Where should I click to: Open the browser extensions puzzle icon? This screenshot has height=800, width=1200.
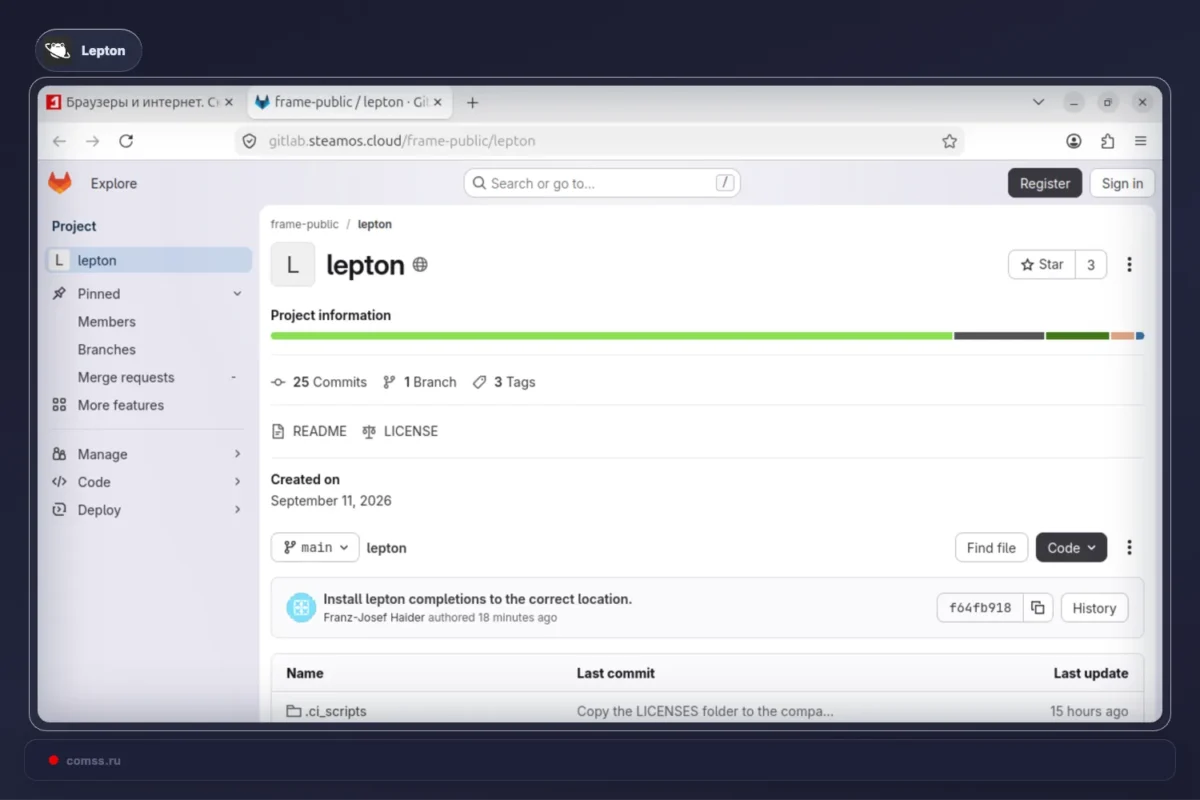coord(1107,141)
